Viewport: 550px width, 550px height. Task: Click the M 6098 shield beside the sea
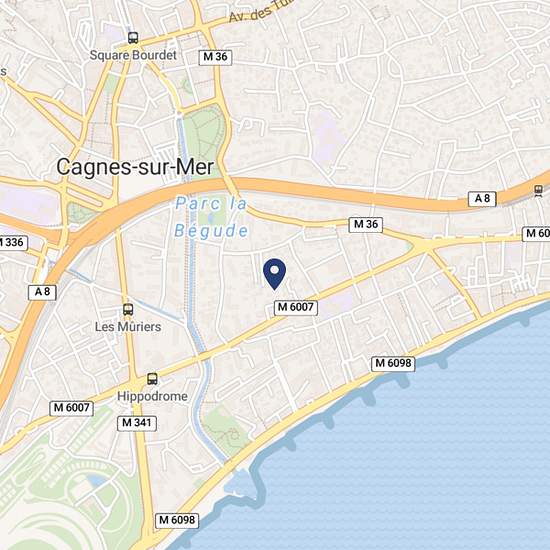(x=393, y=363)
